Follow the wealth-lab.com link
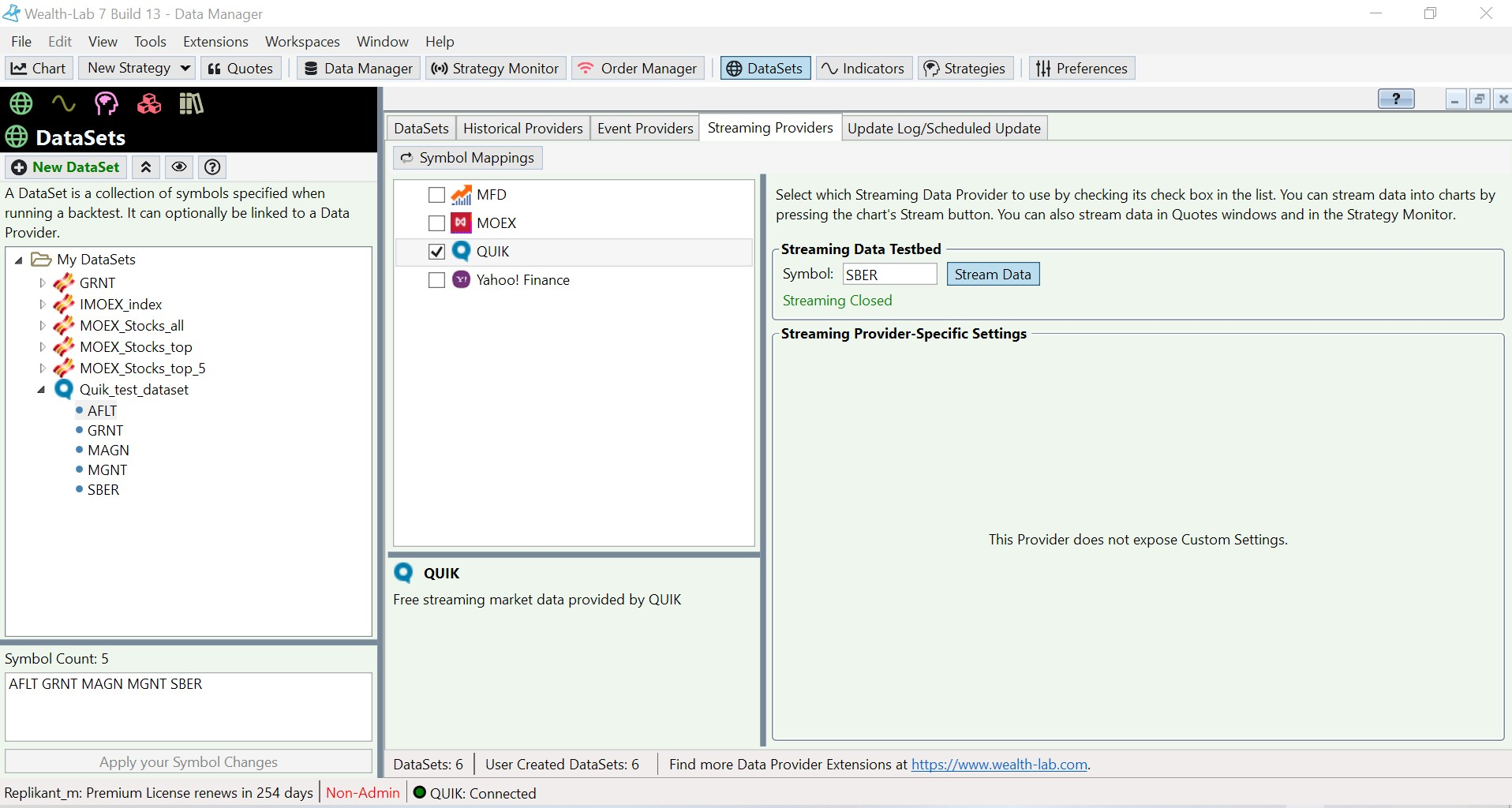The image size is (1512, 808). pyautogui.click(x=999, y=765)
